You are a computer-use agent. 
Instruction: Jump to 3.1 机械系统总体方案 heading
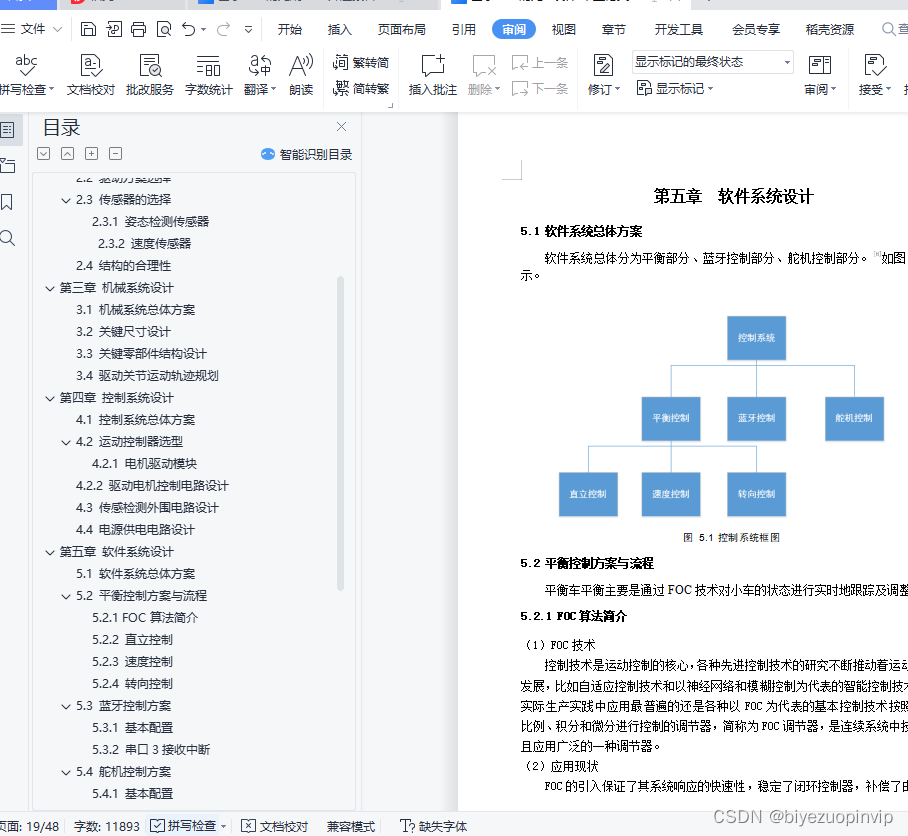(x=136, y=310)
